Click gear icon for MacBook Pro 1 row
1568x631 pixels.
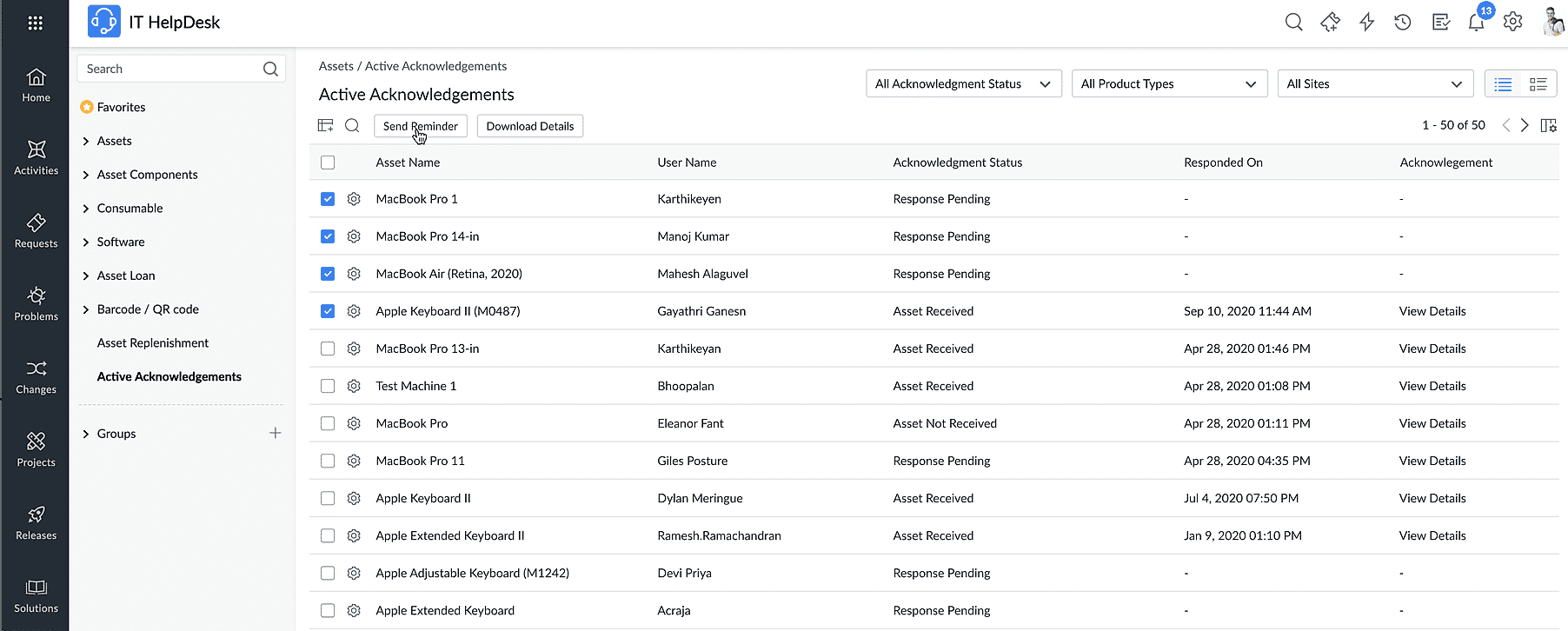pos(354,199)
